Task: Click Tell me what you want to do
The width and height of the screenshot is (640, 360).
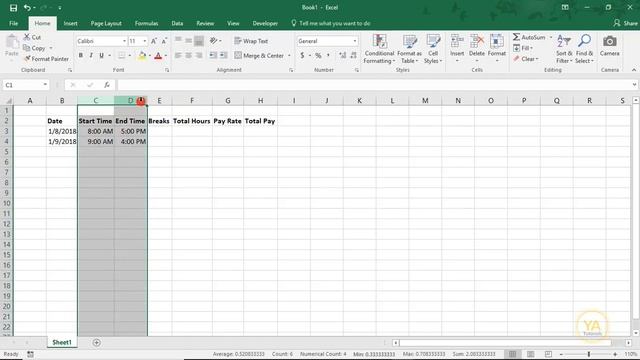Action: click(x=331, y=23)
